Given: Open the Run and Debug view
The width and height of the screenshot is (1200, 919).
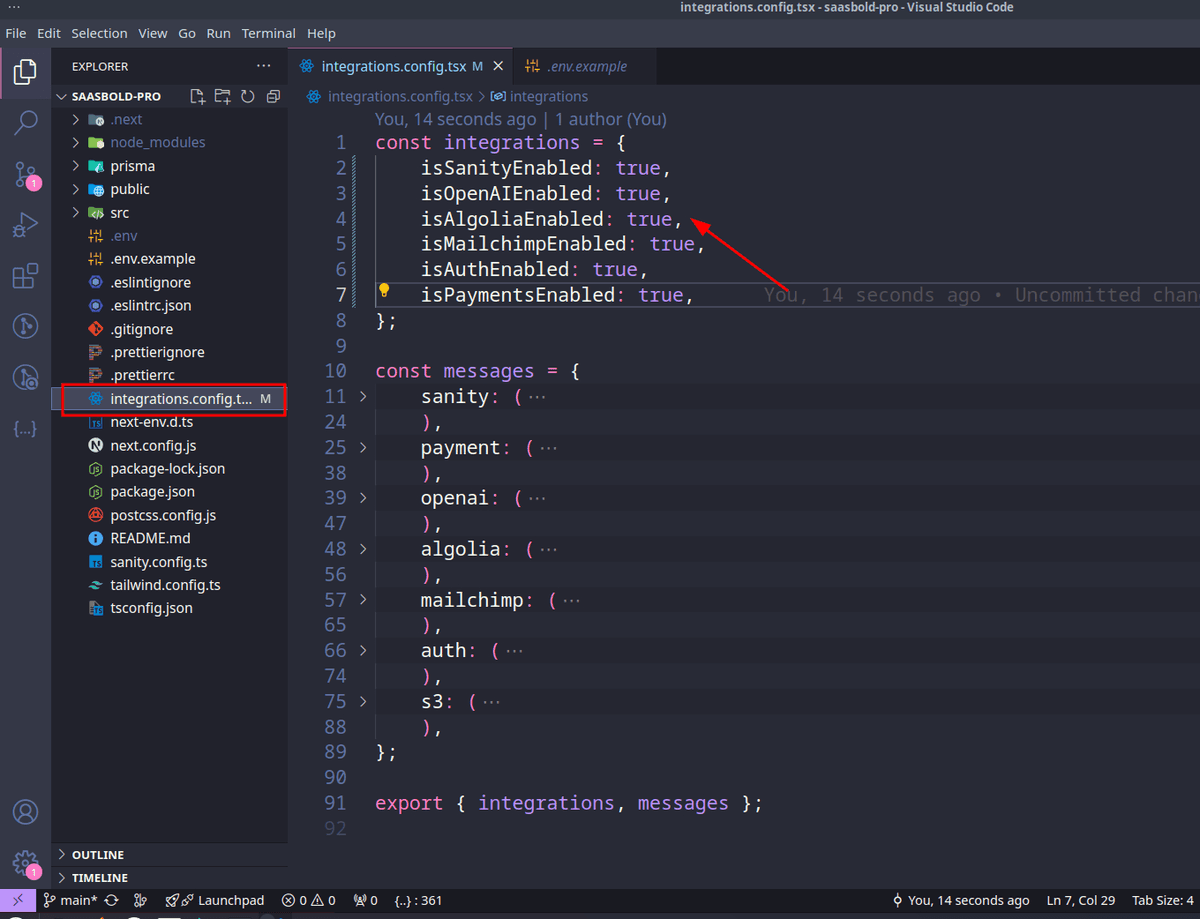Looking at the screenshot, I should point(25,225).
